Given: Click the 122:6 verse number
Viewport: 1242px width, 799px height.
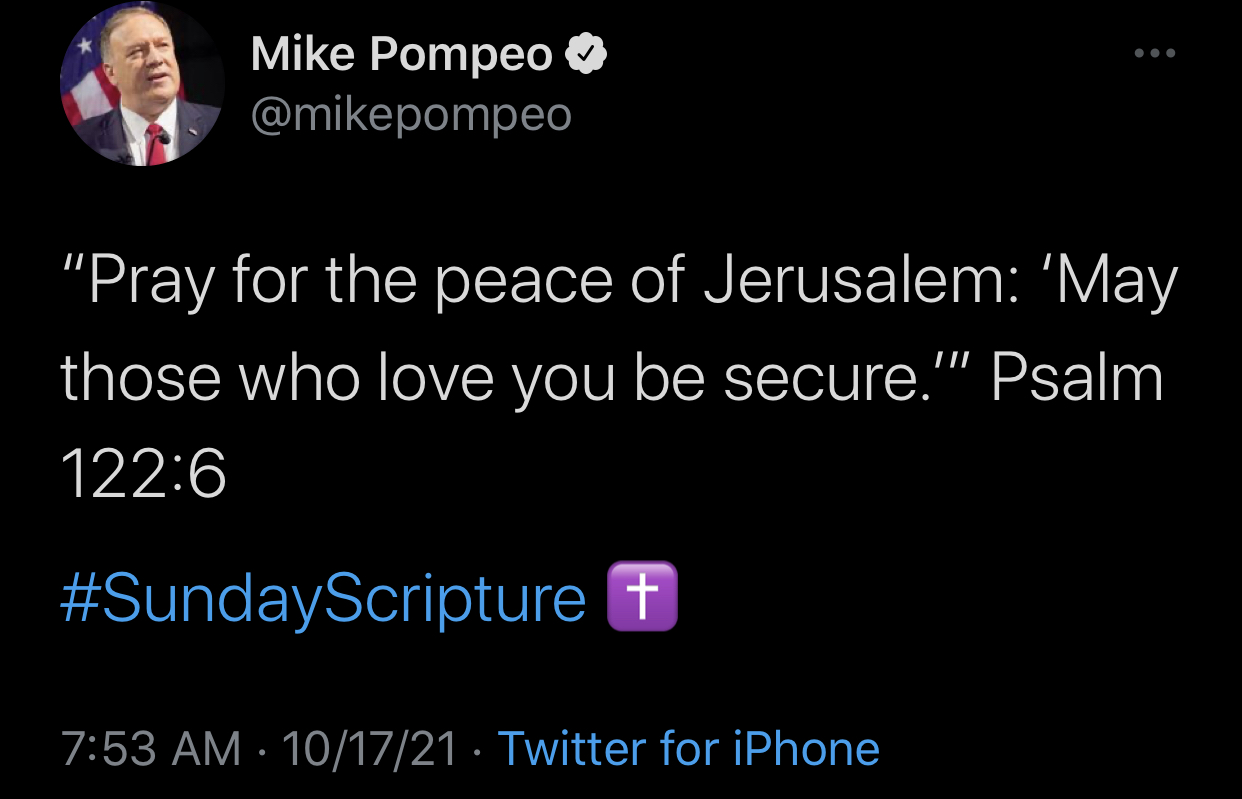Looking at the screenshot, I should (144, 476).
